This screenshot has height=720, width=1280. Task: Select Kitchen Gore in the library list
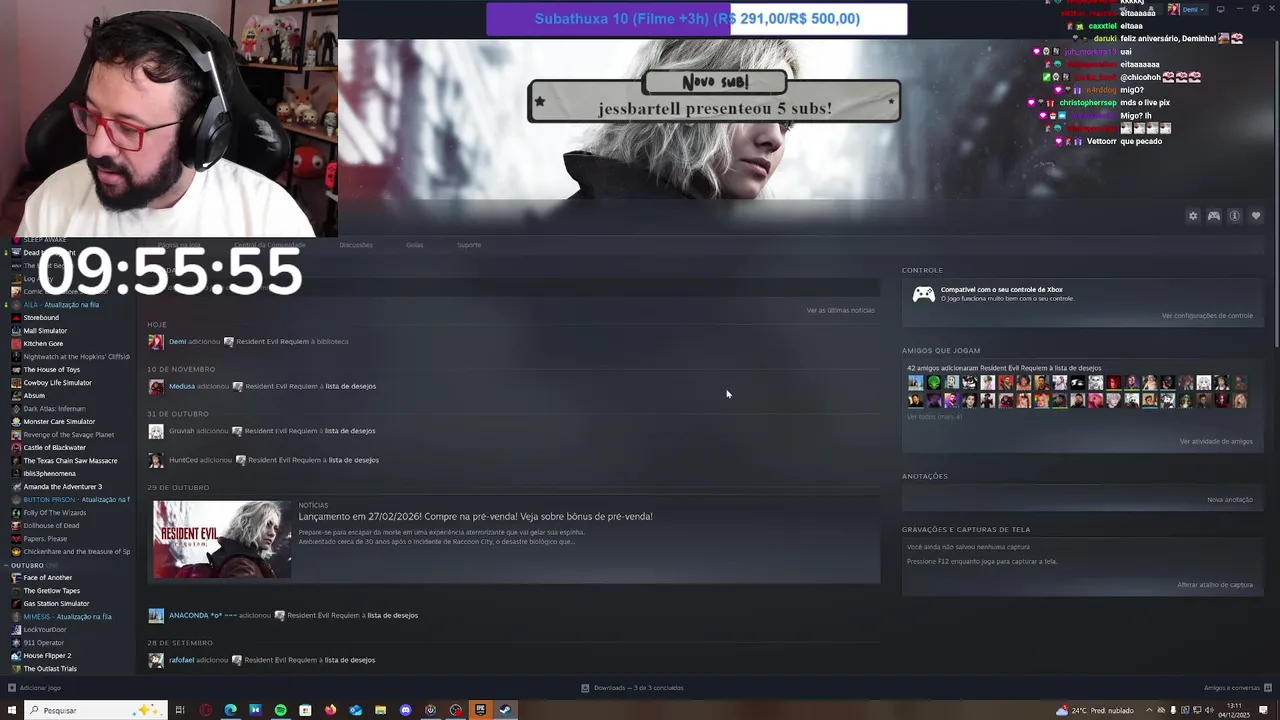tap(43, 344)
